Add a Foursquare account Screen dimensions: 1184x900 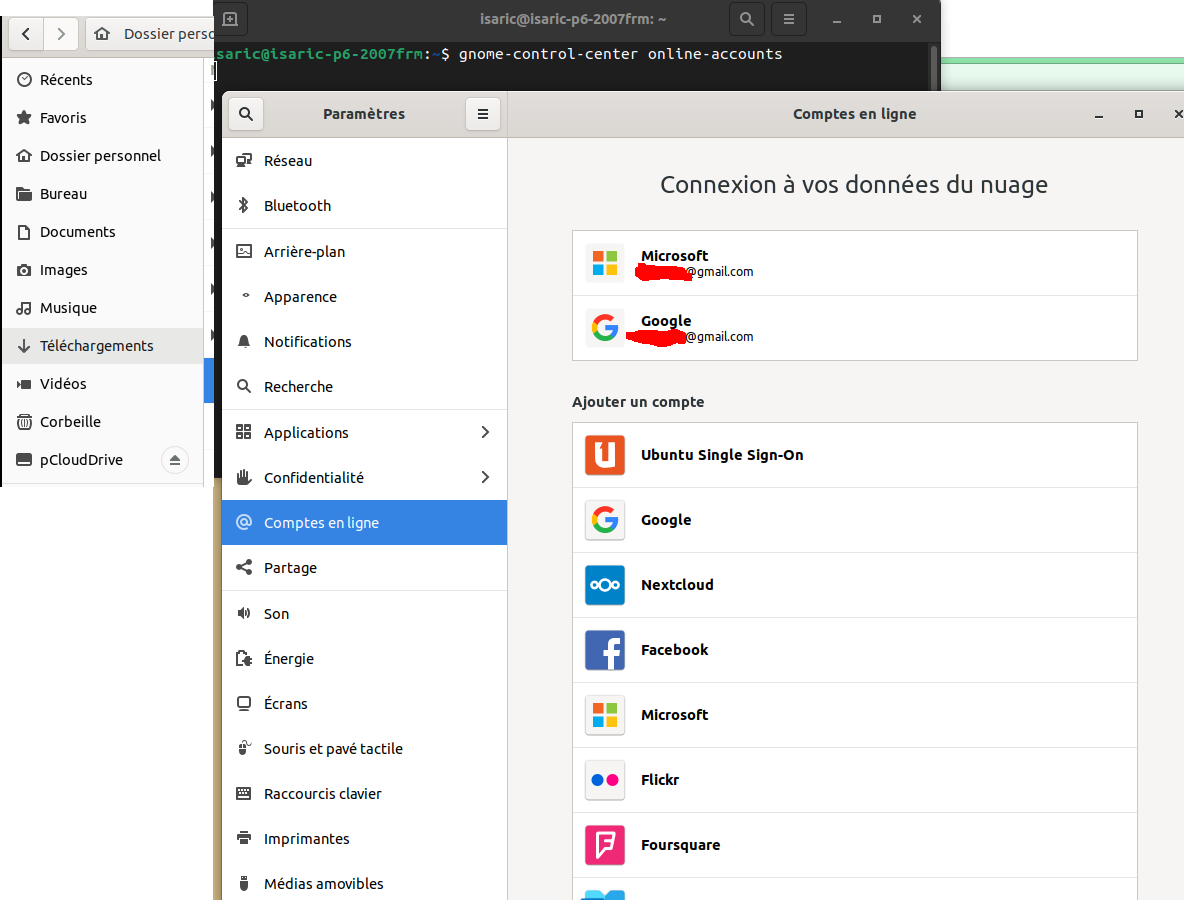(x=855, y=845)
